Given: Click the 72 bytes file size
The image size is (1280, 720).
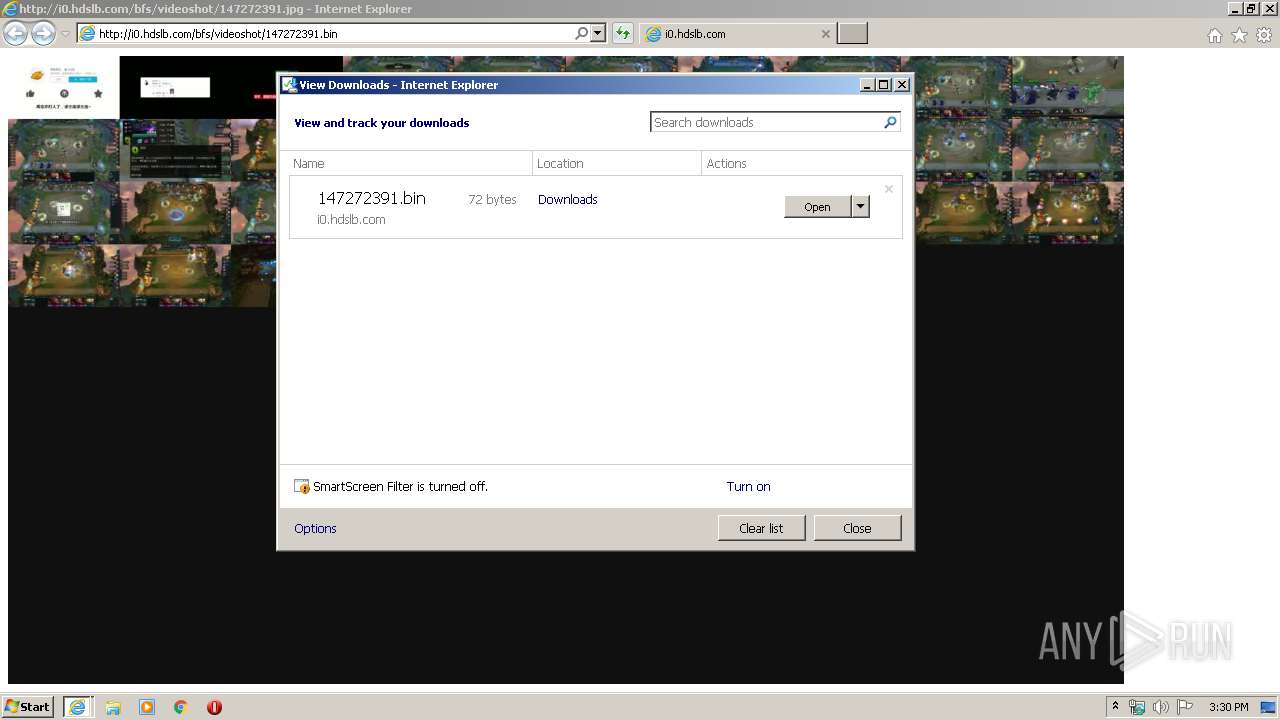Looking at the screenshot, I should coord(492,199).
